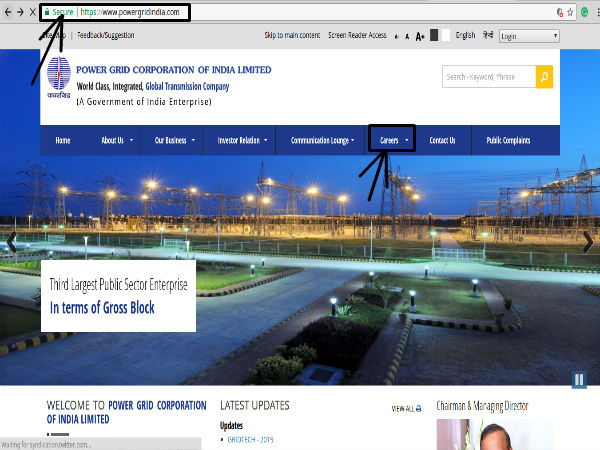
Task: Click 'Third Largest Public Sector Enterprise' text
Action: coord(119,285)
